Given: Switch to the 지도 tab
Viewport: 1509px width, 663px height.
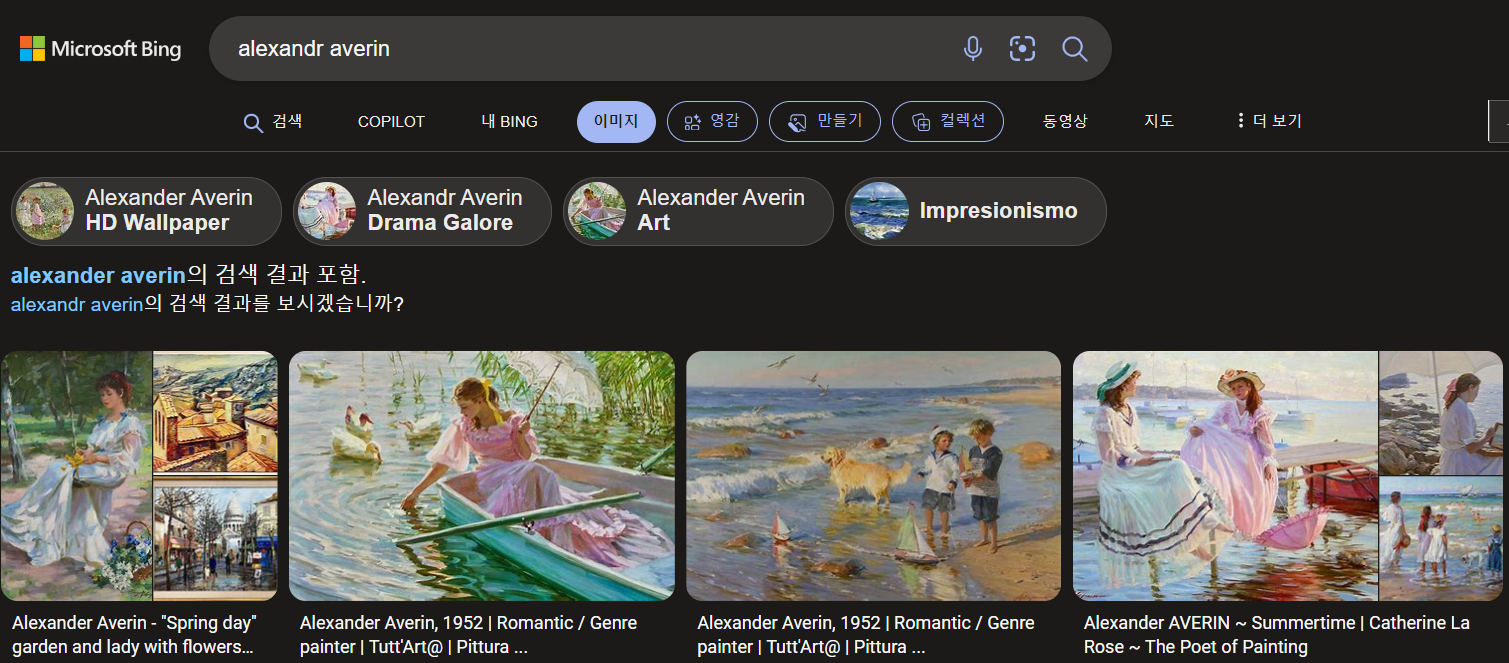Looking at the screenshot, I should (x=1159, y=122).
